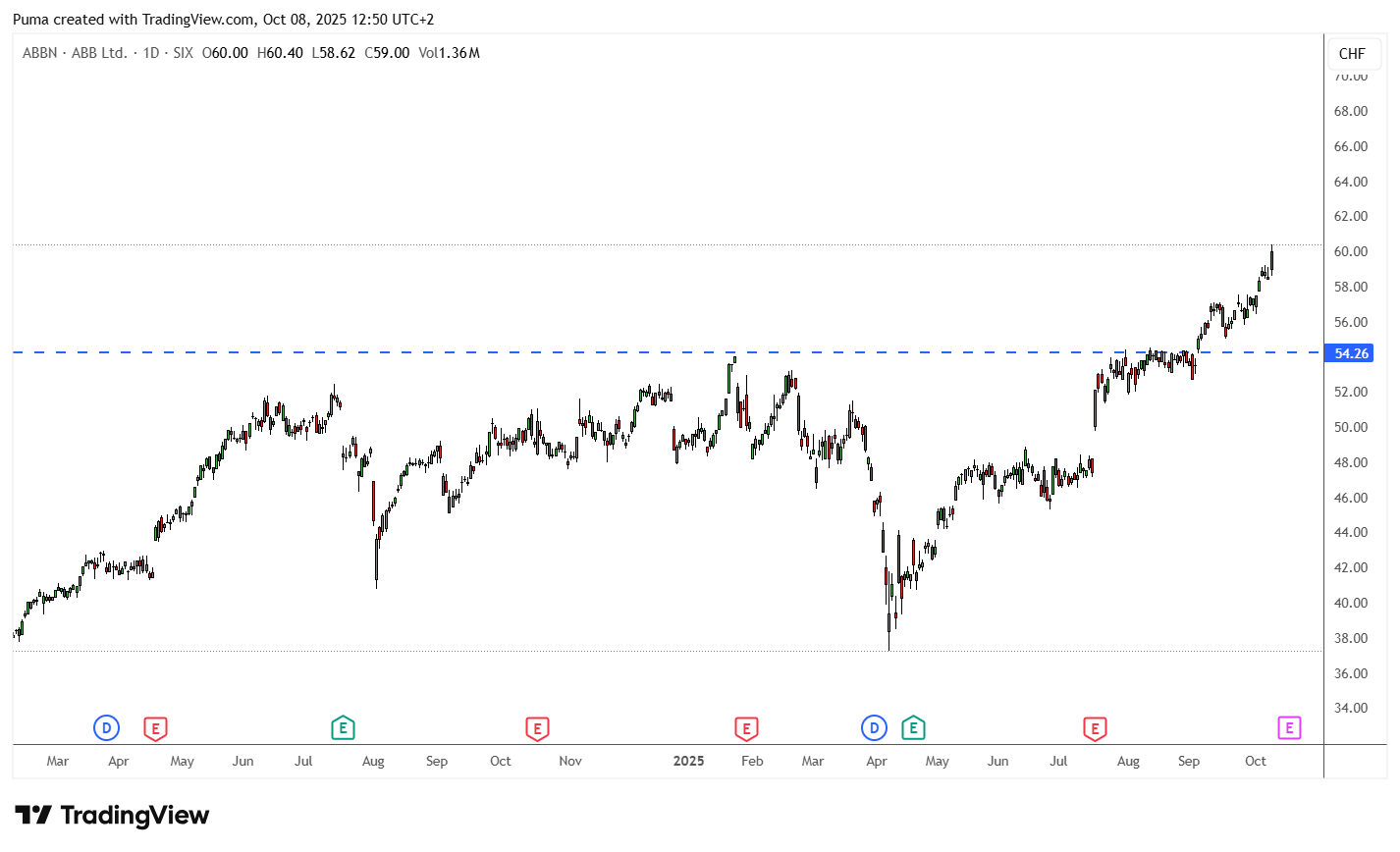Click the TradingView logo at the bottom
Viewport: 1400px width, 852px height.
(x=112, y=815)
